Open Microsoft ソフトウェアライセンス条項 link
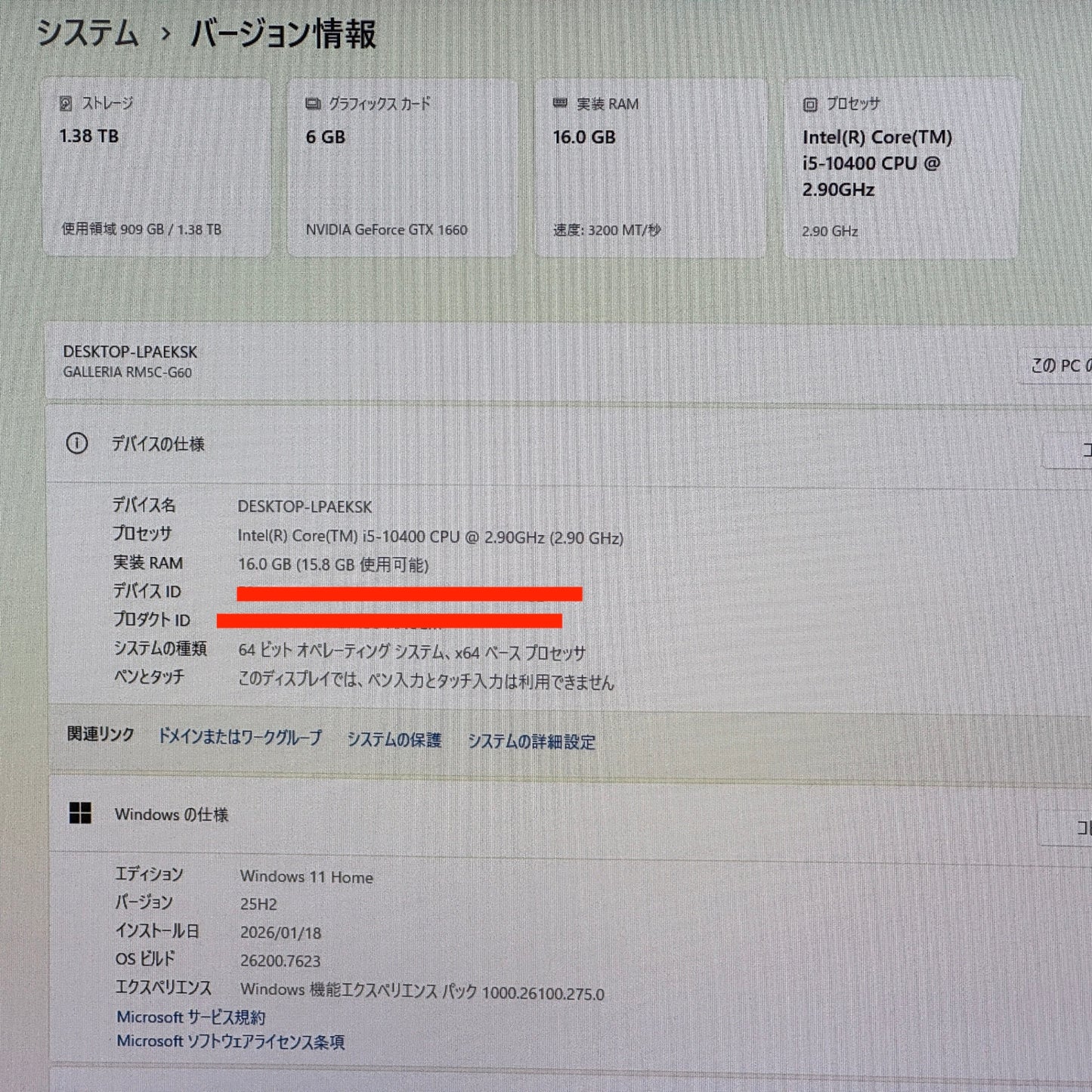The height and width of the screenshot is (1092, 1092). 230,1042
